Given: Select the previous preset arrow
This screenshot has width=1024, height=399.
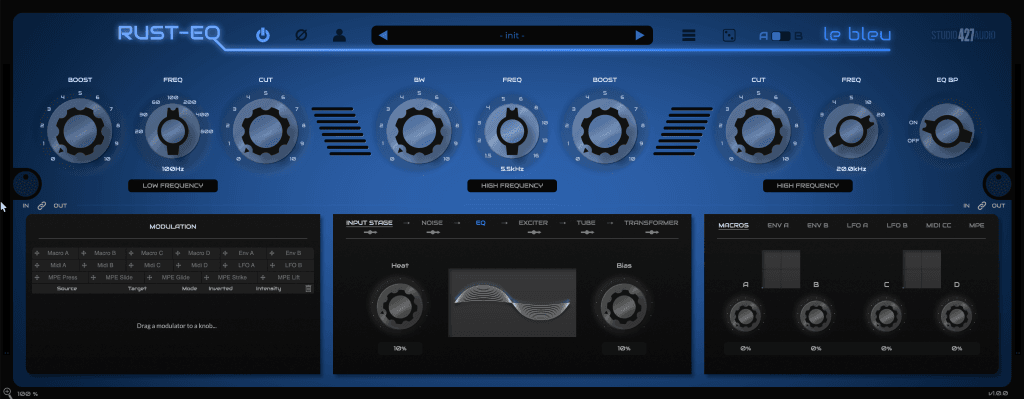Looking at the screenshot, I should (383, 35).
